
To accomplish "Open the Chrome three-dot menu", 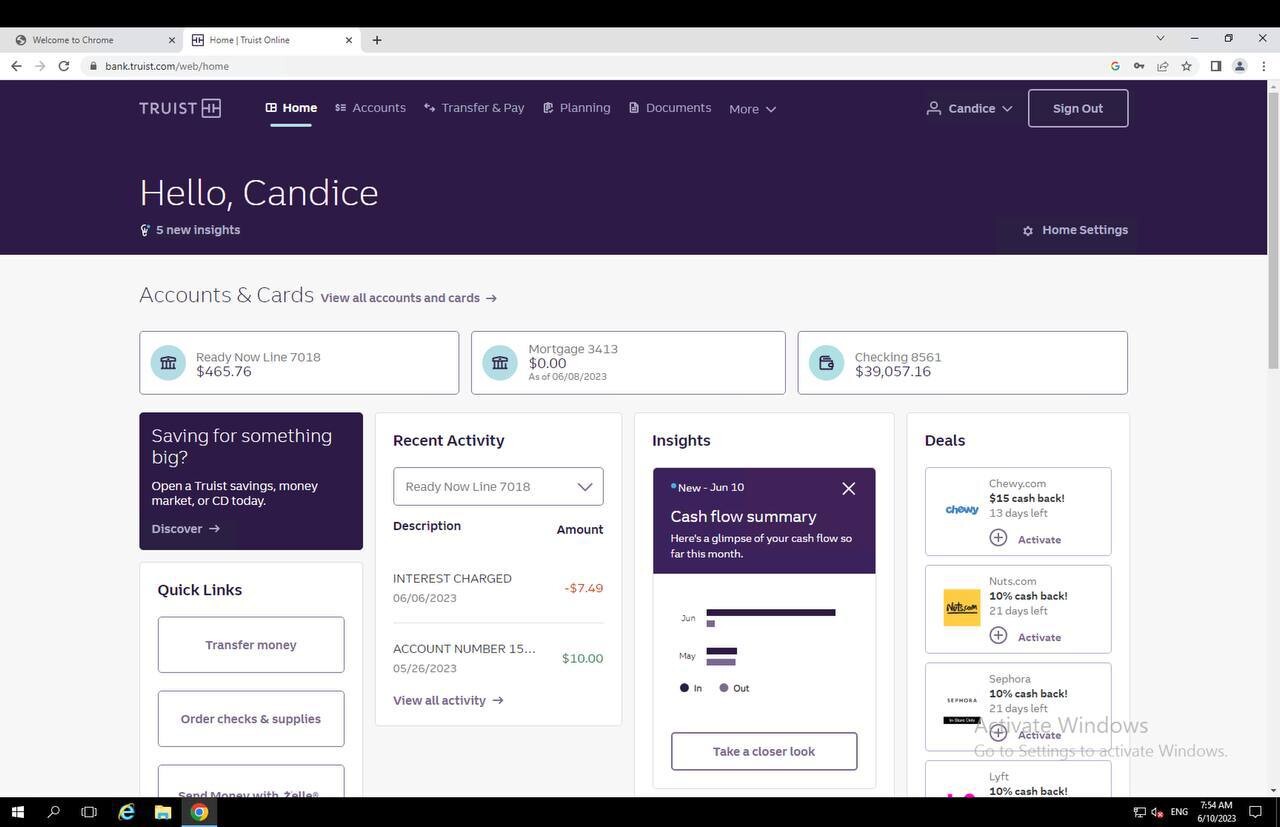I will tap(1264, 66).
